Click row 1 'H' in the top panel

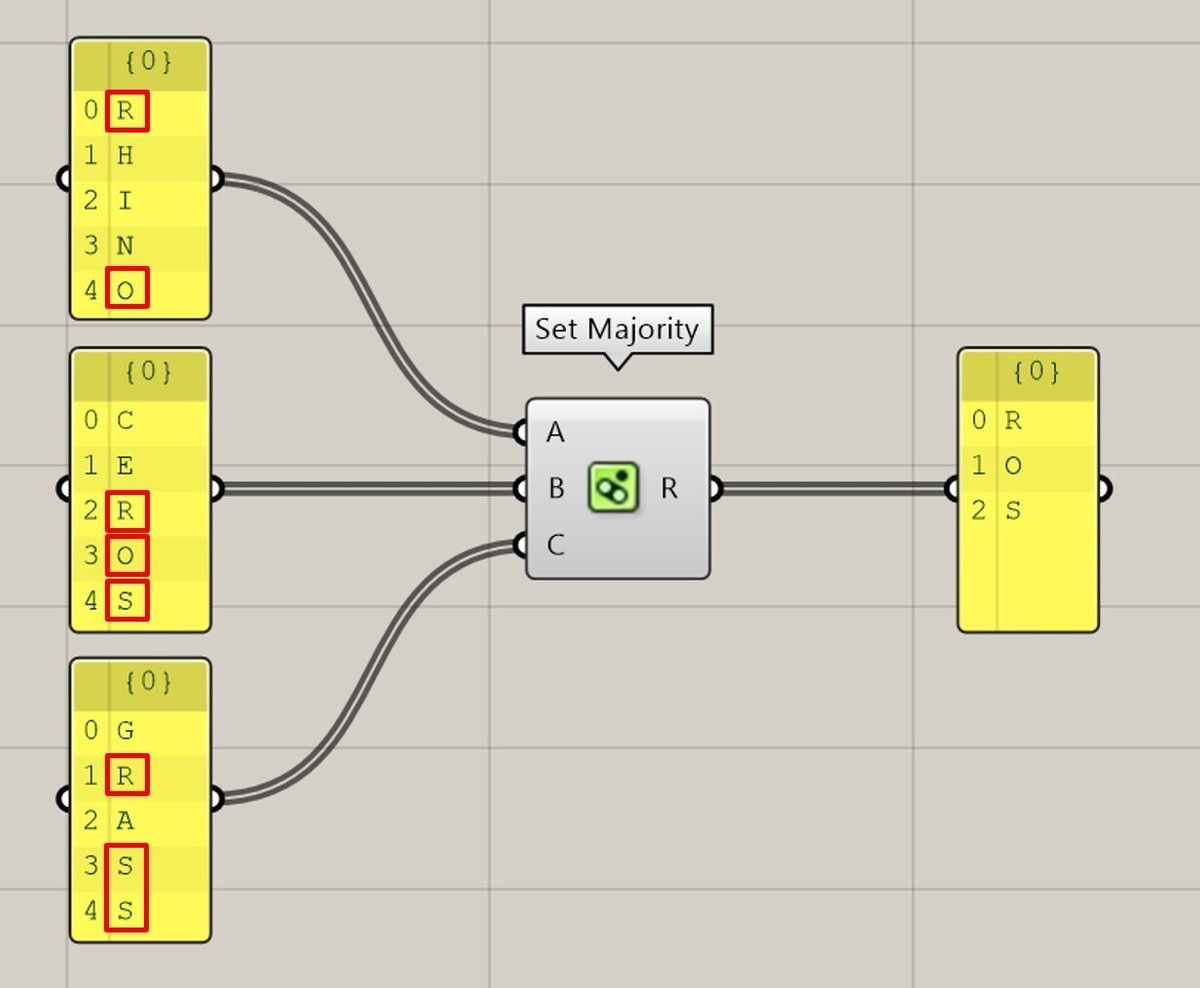click(140, 156)
